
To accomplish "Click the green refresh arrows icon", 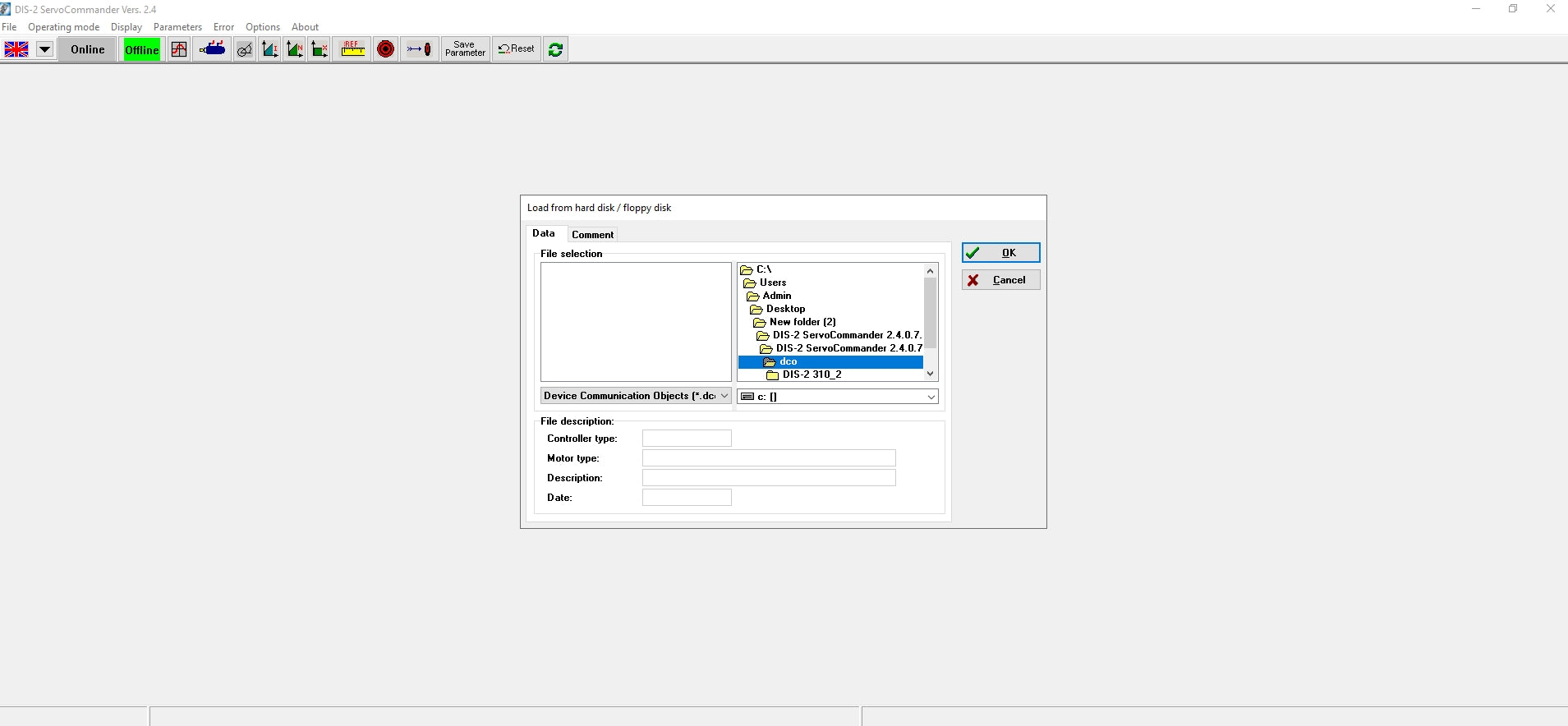I will pyautogui.click(x=555, y=49).
